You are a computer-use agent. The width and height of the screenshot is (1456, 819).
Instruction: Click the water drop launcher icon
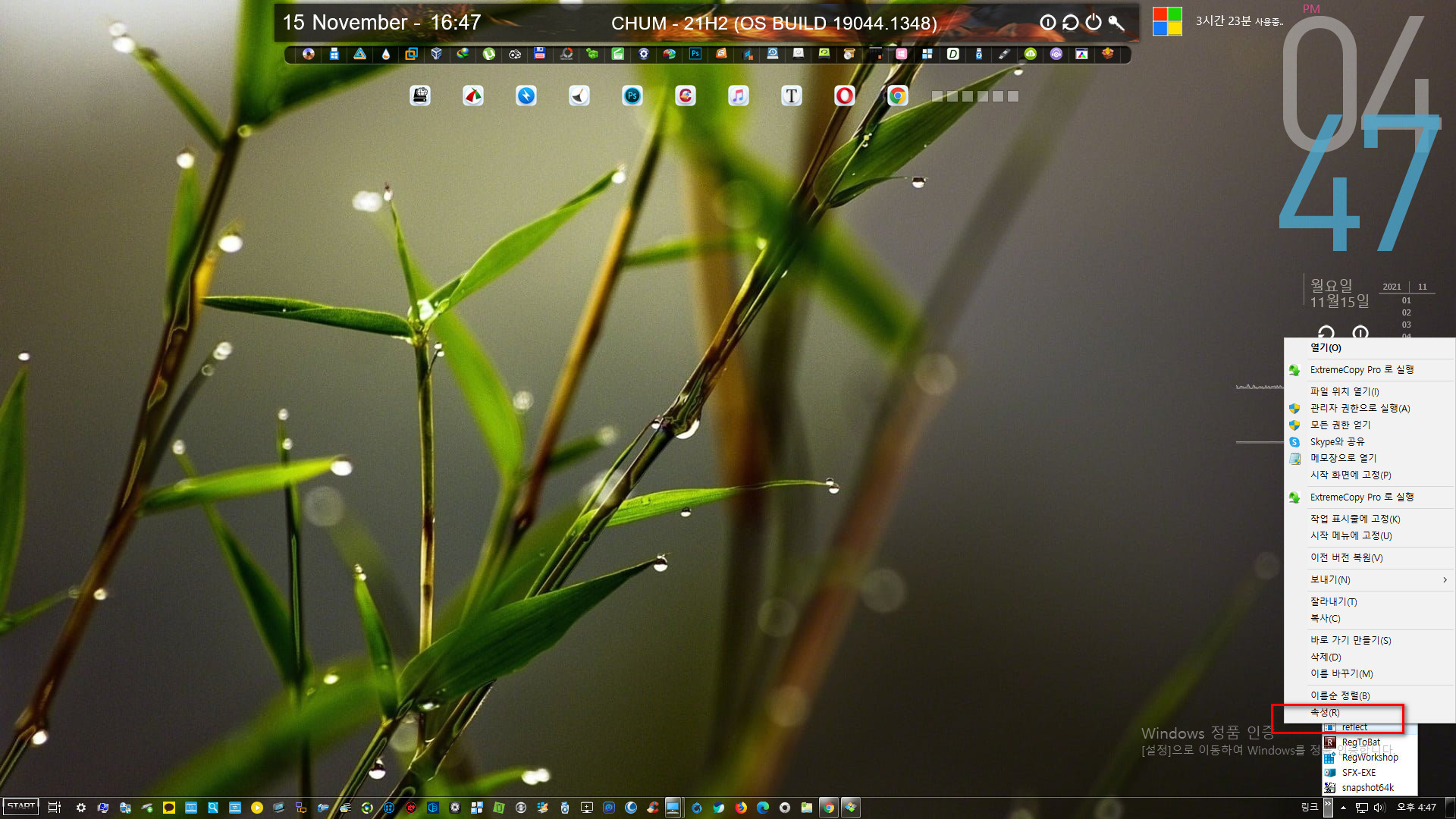point(385,54)
